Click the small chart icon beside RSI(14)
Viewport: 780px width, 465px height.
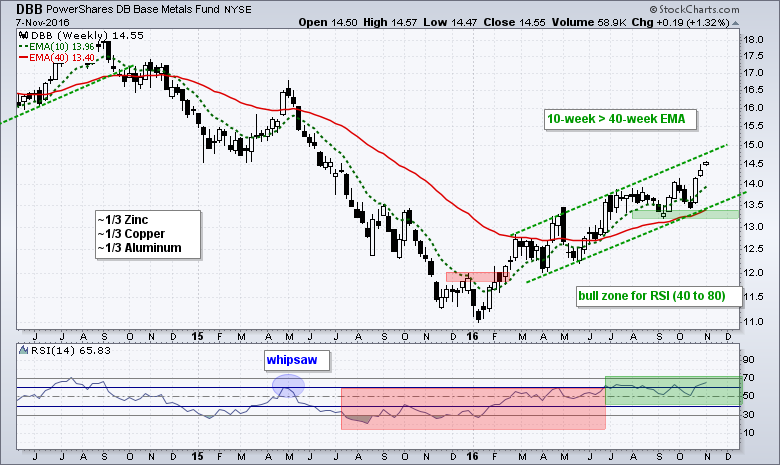[x=23, y=351]
